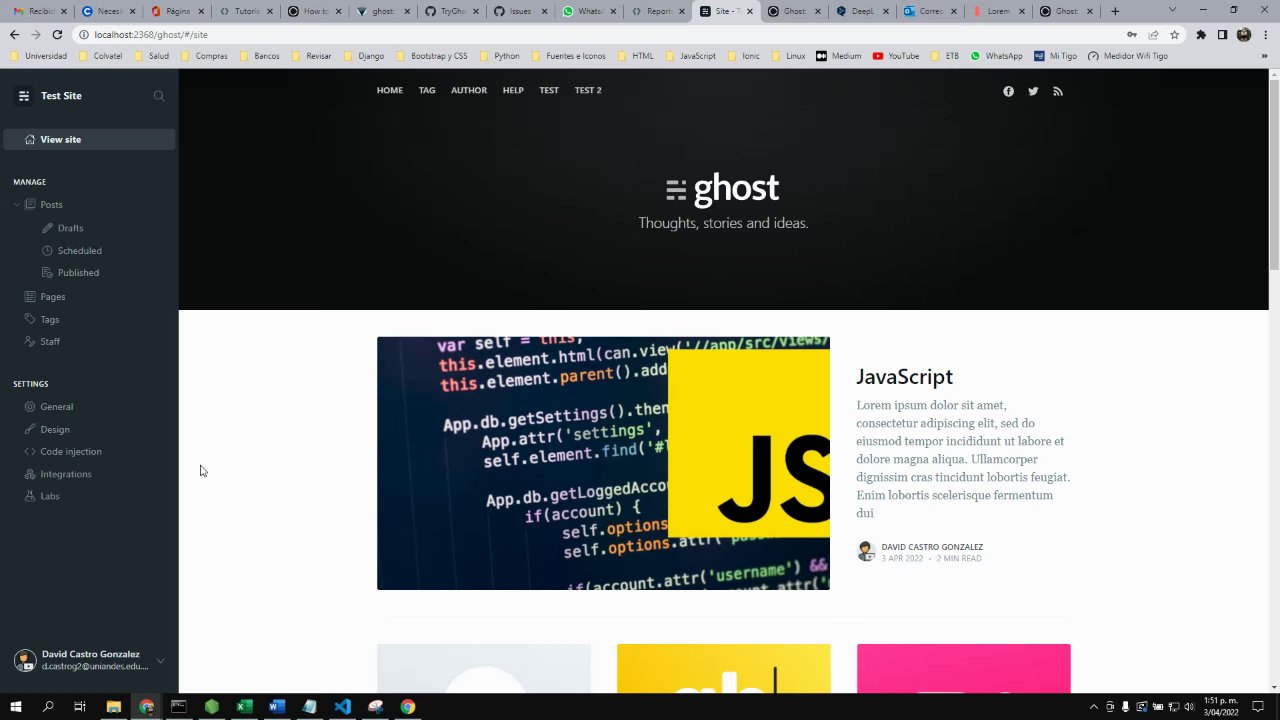Image resolution: width=1280 pixels, height=720 pixels.
Task: Open Integrations settings
Action: pyautogui.click(x=65, y=474)
